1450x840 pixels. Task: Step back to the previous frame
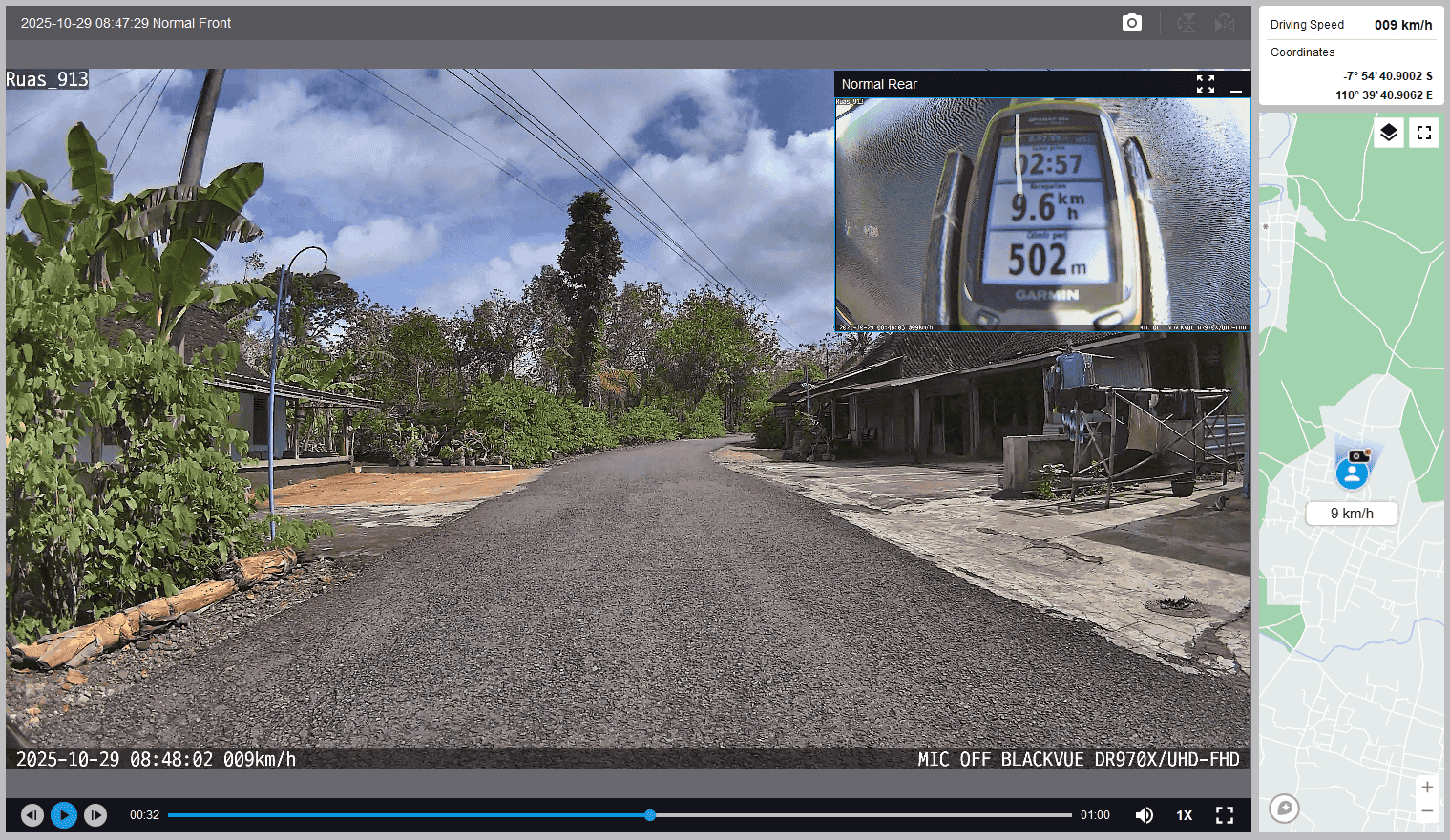pos(32,815)
